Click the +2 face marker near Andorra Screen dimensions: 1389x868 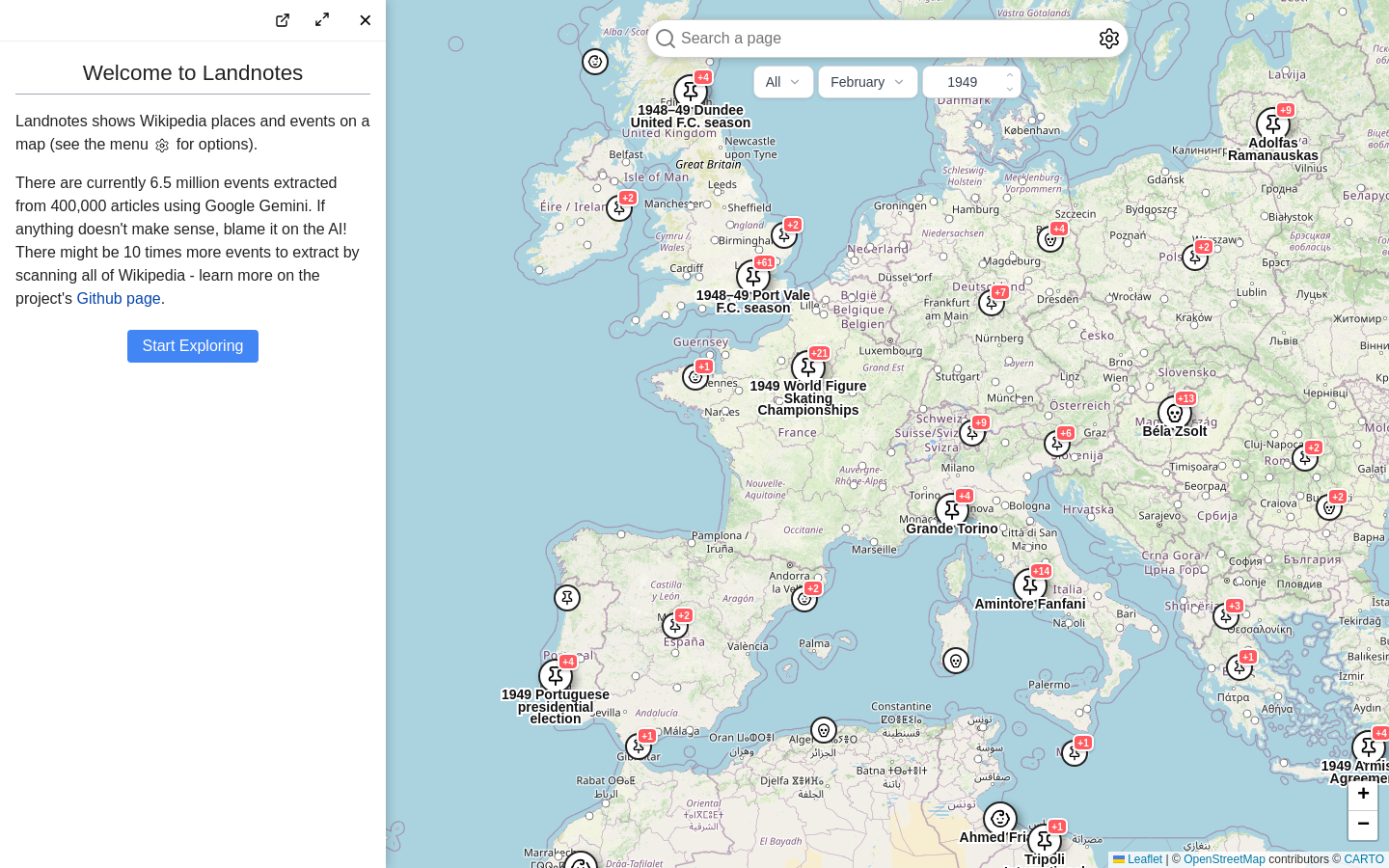click(804, 598)
